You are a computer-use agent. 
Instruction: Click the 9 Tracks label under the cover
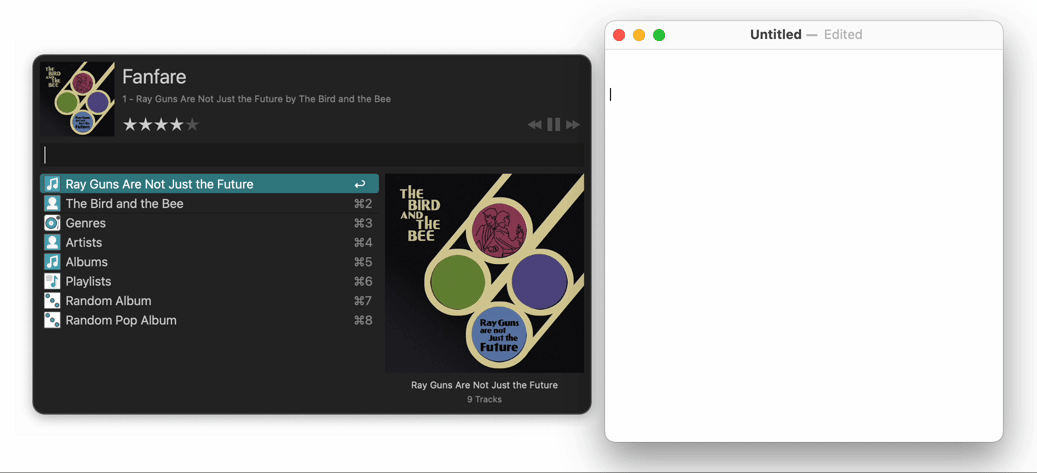pyautogui.click(x=484, y=399)
